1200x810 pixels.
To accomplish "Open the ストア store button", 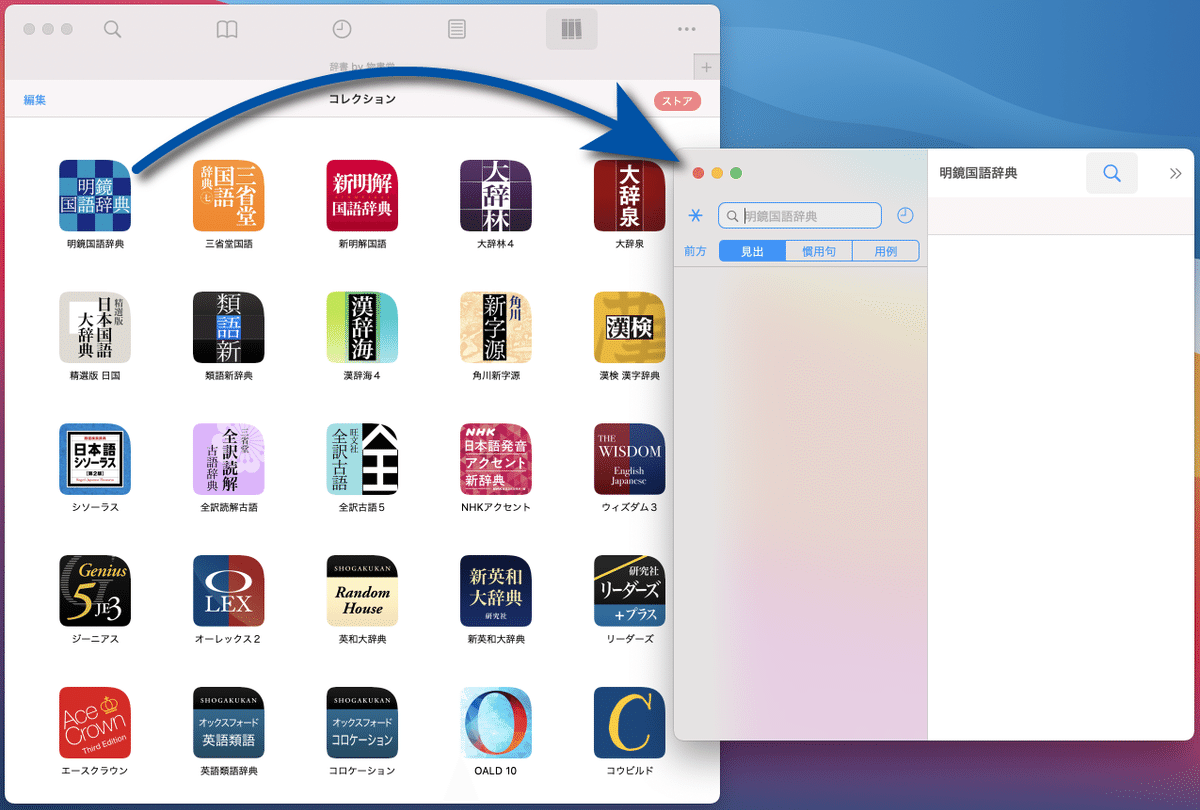I will coord(678,101).
